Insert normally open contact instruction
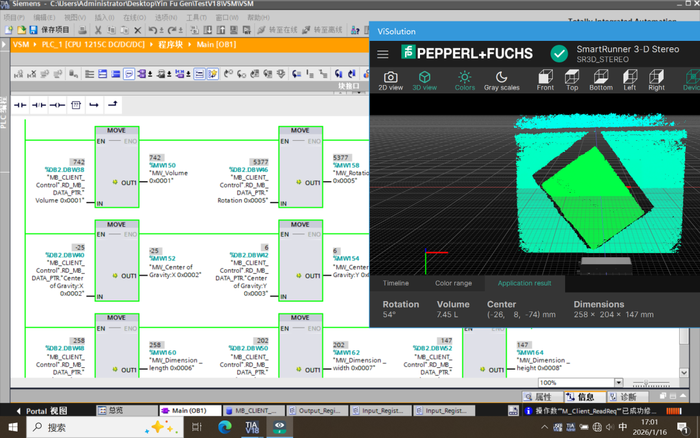Image resolution: width=700 pixels, height=438 pixels. tap(20, 105)
